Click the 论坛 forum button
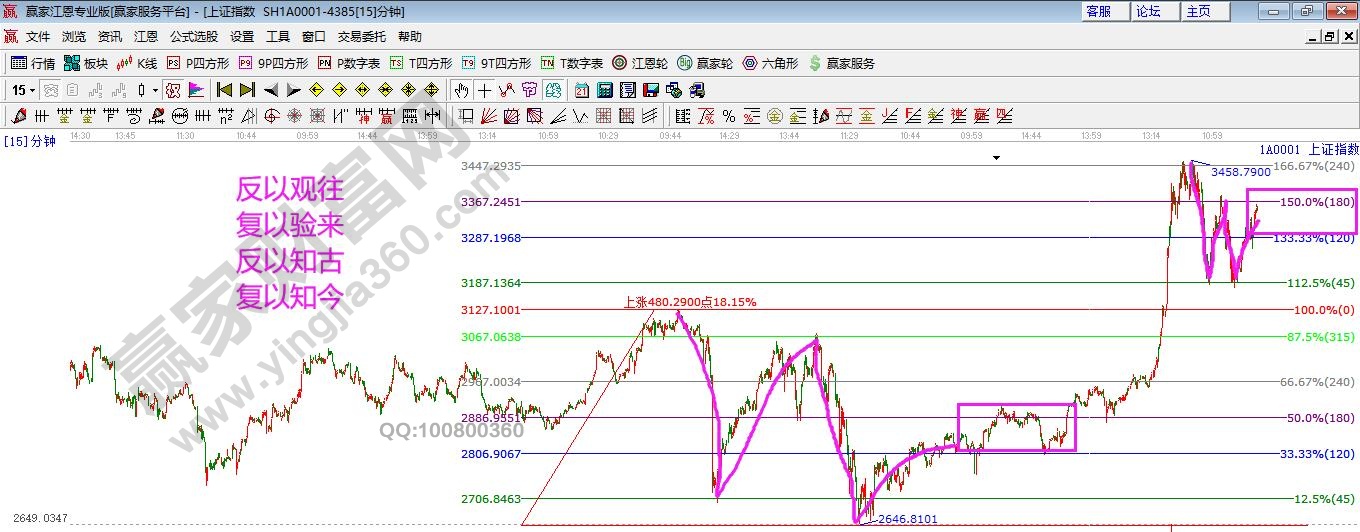This screenshot has height=532, width=1360. coord(1148,11)
